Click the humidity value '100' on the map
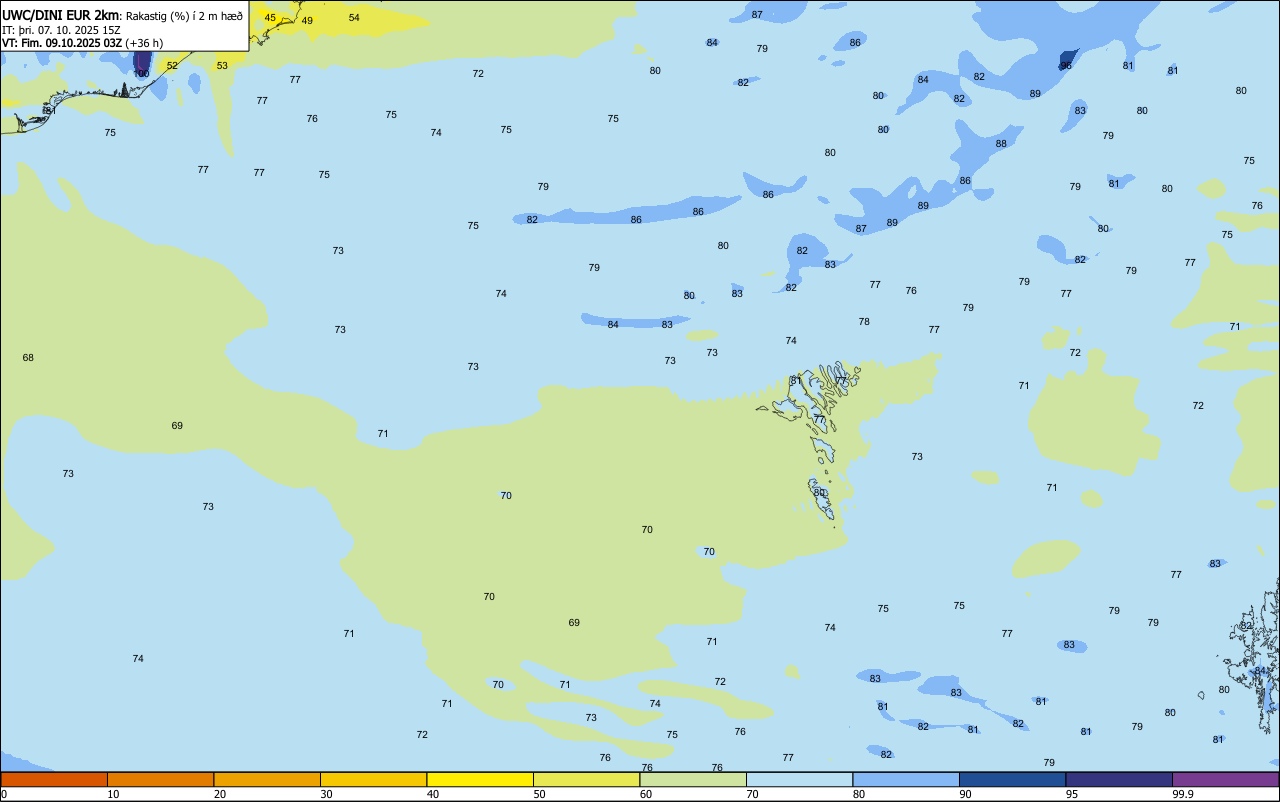1280x802 pixels. pyautogui.click(x=142, y=74)
